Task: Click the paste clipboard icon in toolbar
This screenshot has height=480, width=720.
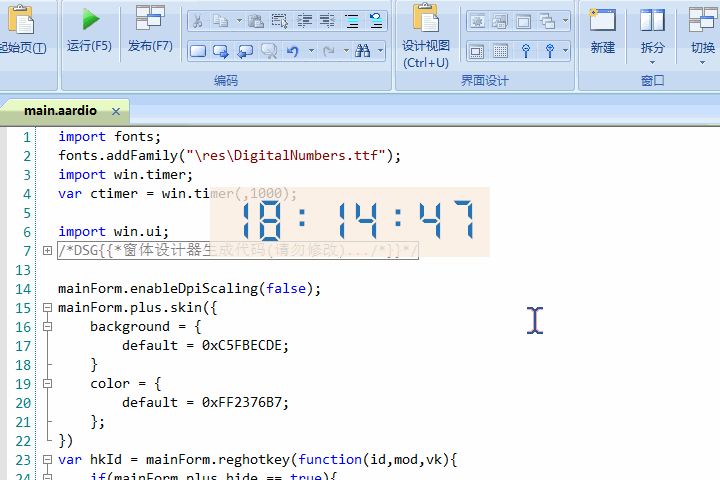Action: [x=256, y=20]
